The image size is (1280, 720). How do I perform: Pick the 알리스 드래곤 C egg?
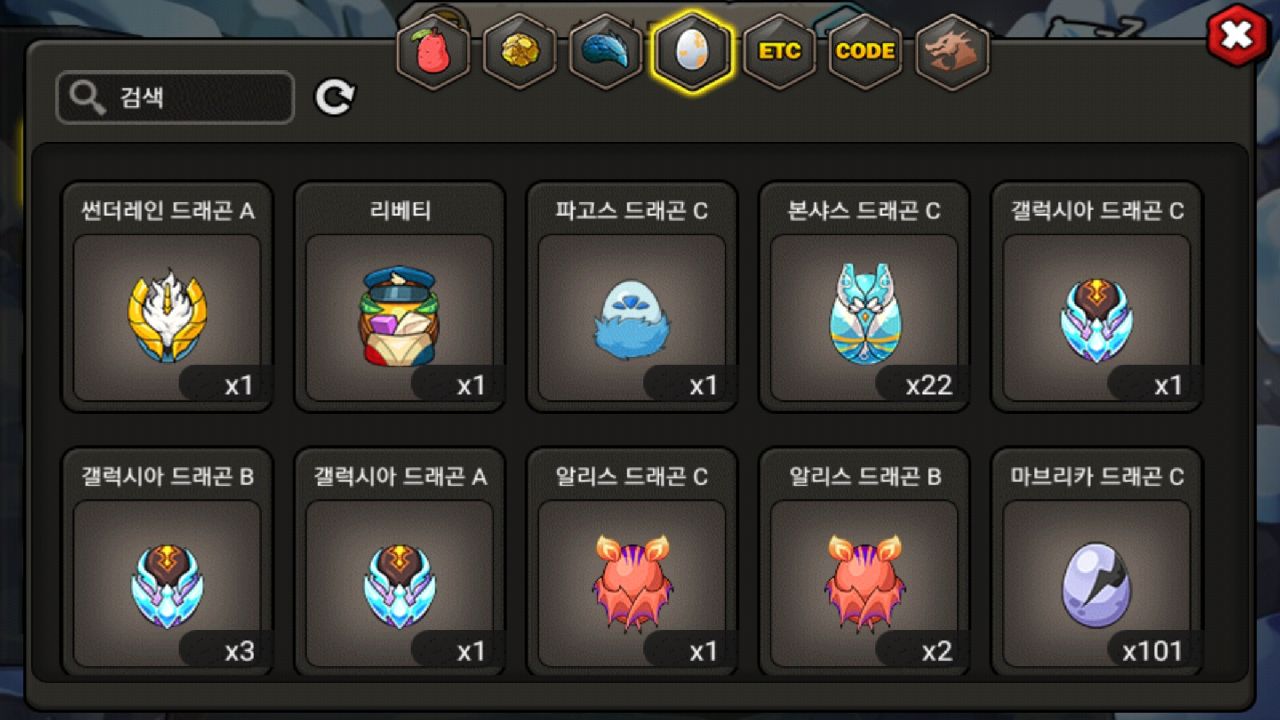pyautogui.click(x=631, y=562)
